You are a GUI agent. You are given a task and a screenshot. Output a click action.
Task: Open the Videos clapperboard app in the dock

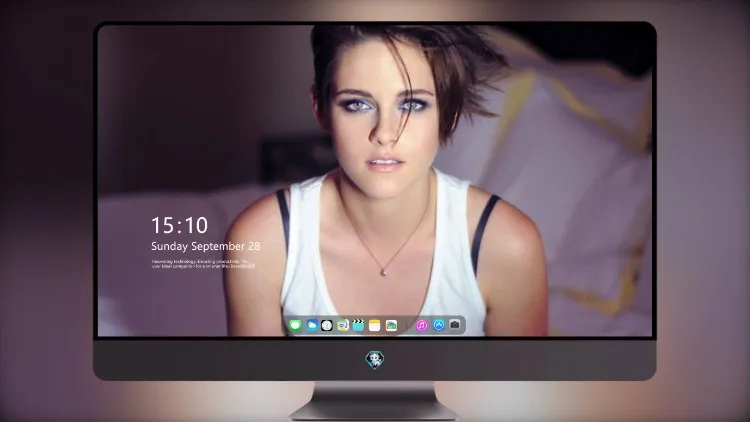[358, 325]
